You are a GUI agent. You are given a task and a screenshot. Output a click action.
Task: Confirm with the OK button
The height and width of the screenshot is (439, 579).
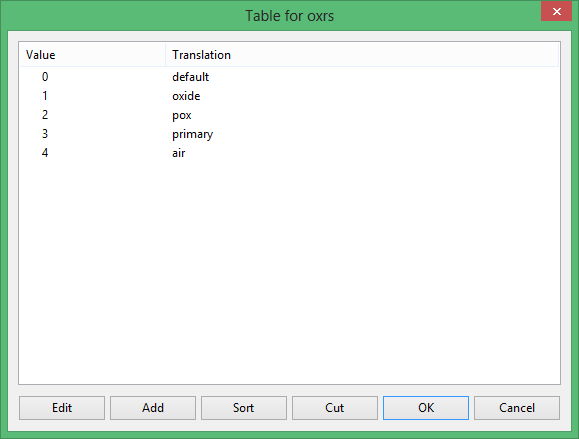pyautogui.click(x=426, y=408)
